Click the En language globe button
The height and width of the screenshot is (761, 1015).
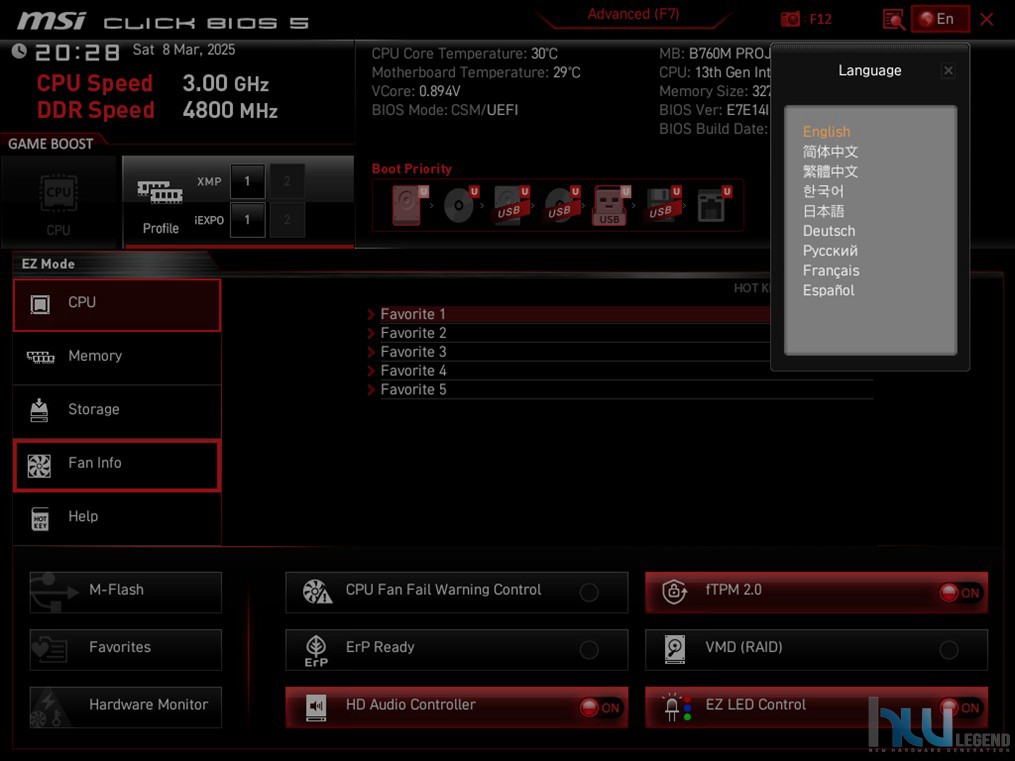[x=940, y=19]
